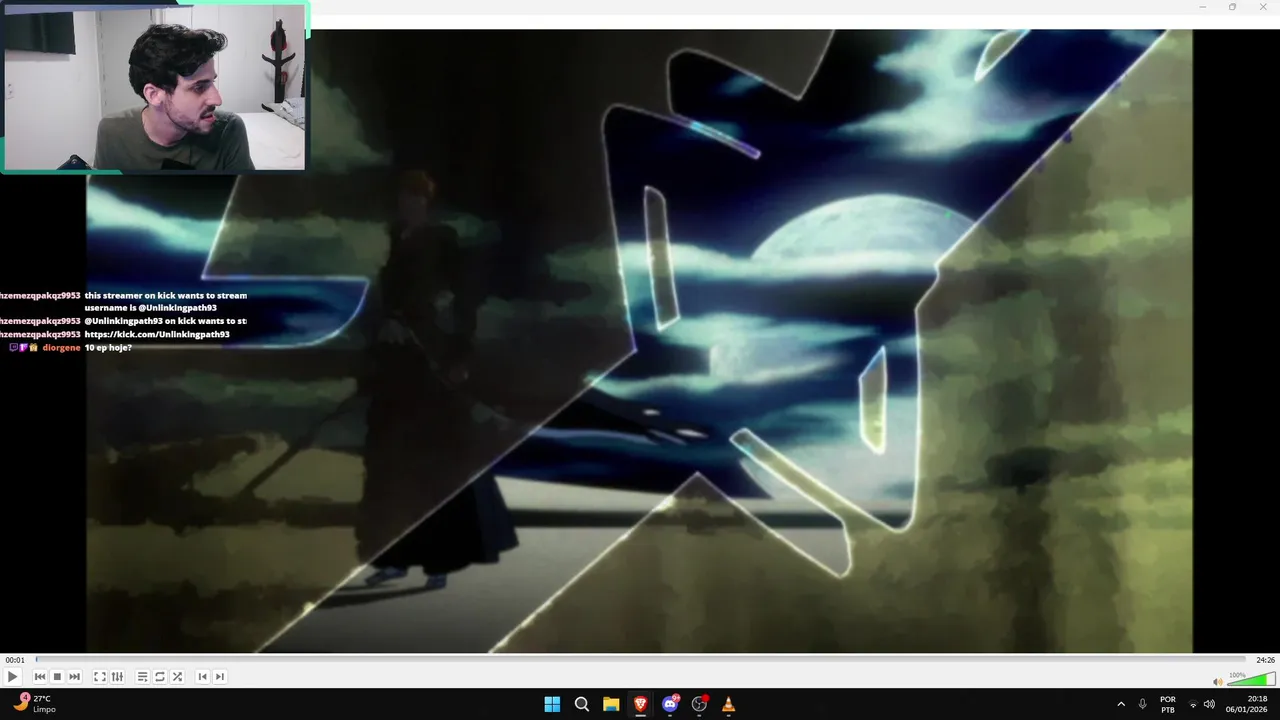Open network settings from tray
Viewport: 1280px width, 720px height.
pos(1193,705)
